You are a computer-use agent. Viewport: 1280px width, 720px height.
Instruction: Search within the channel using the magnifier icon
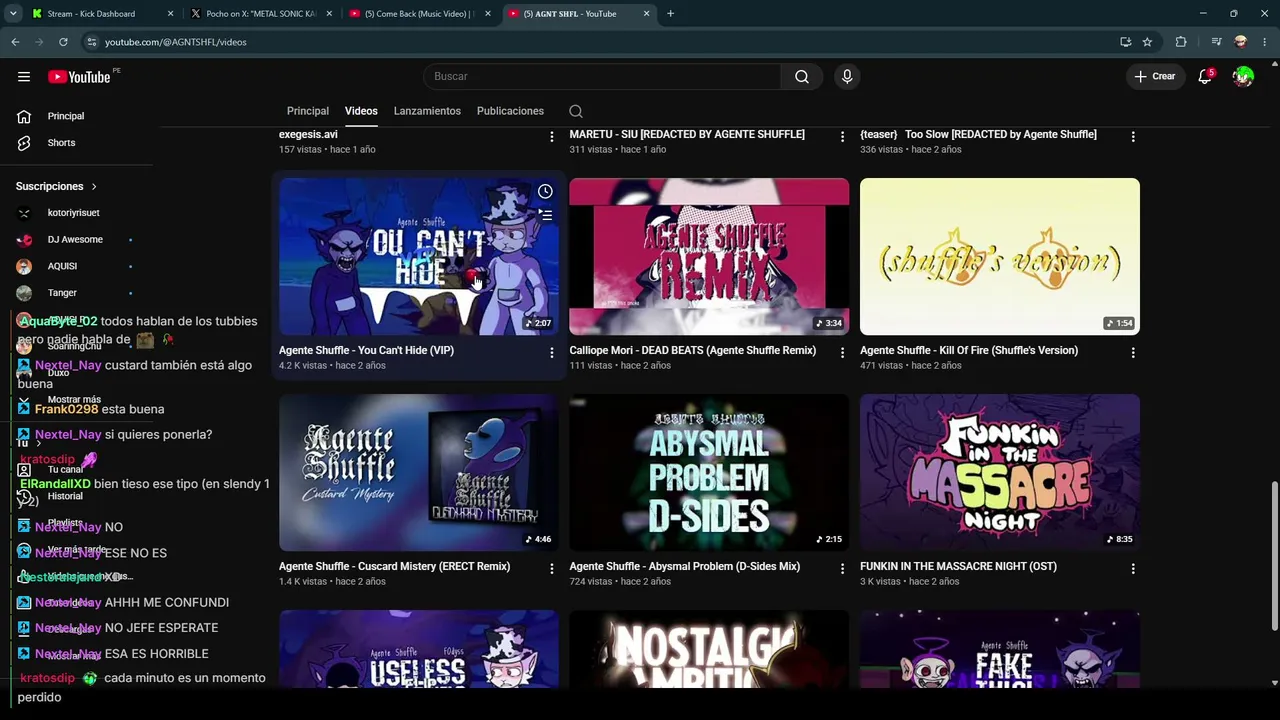coord(576,111)
